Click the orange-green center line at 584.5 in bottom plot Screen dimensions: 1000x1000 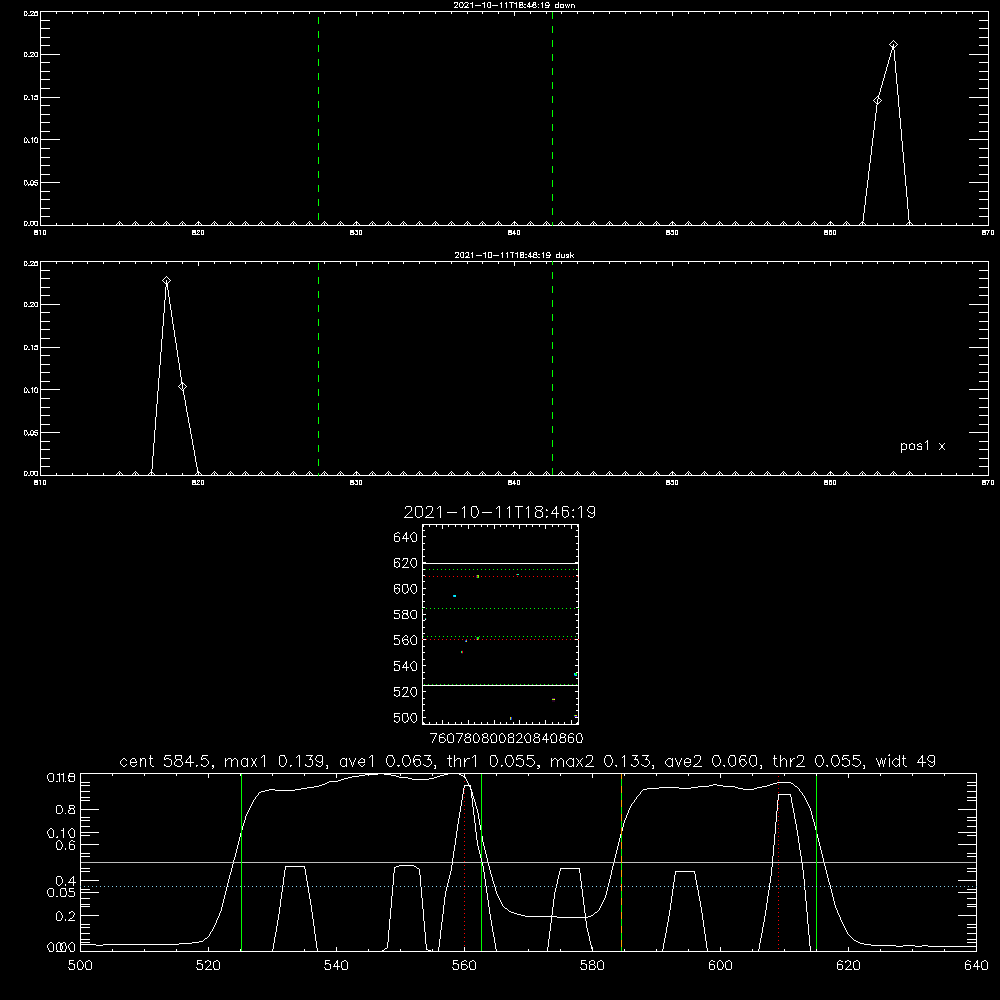tap(621, 862)
